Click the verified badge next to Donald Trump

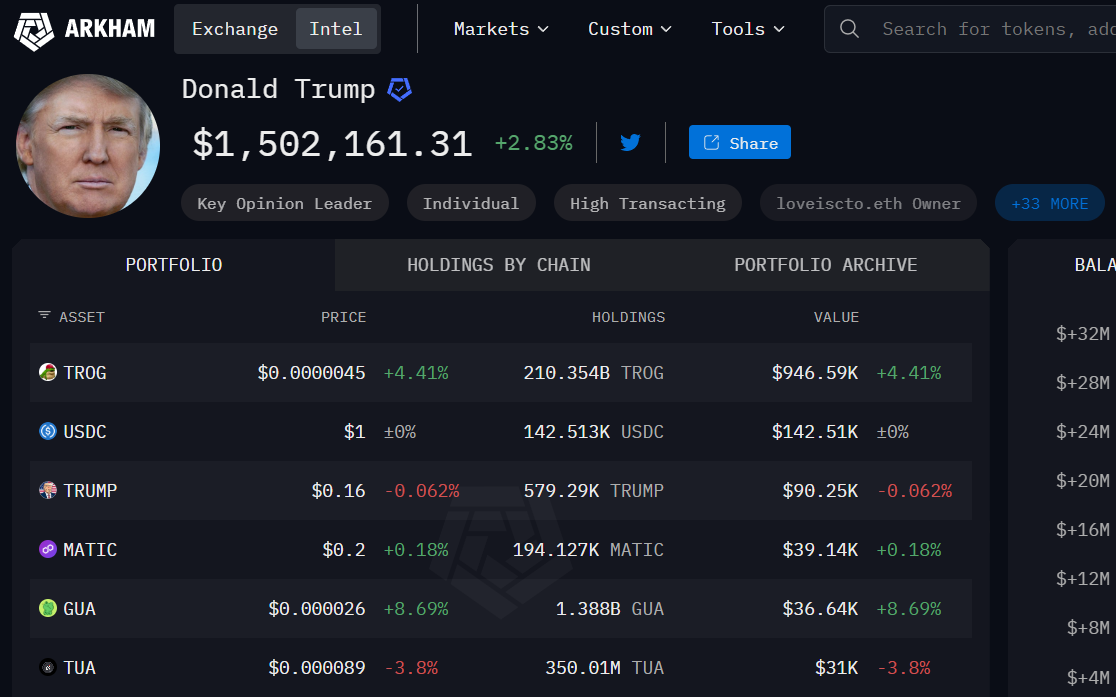tap(399, 90)
